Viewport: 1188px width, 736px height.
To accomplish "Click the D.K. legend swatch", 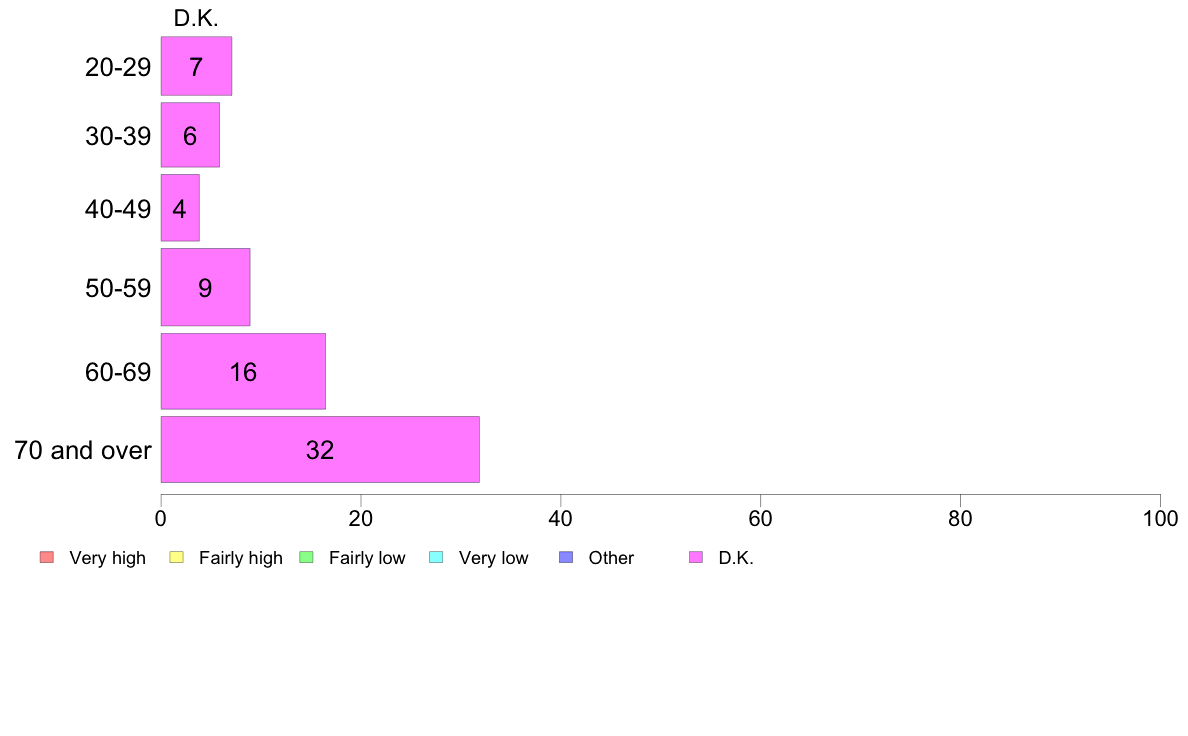I will [x=696, y=557].
